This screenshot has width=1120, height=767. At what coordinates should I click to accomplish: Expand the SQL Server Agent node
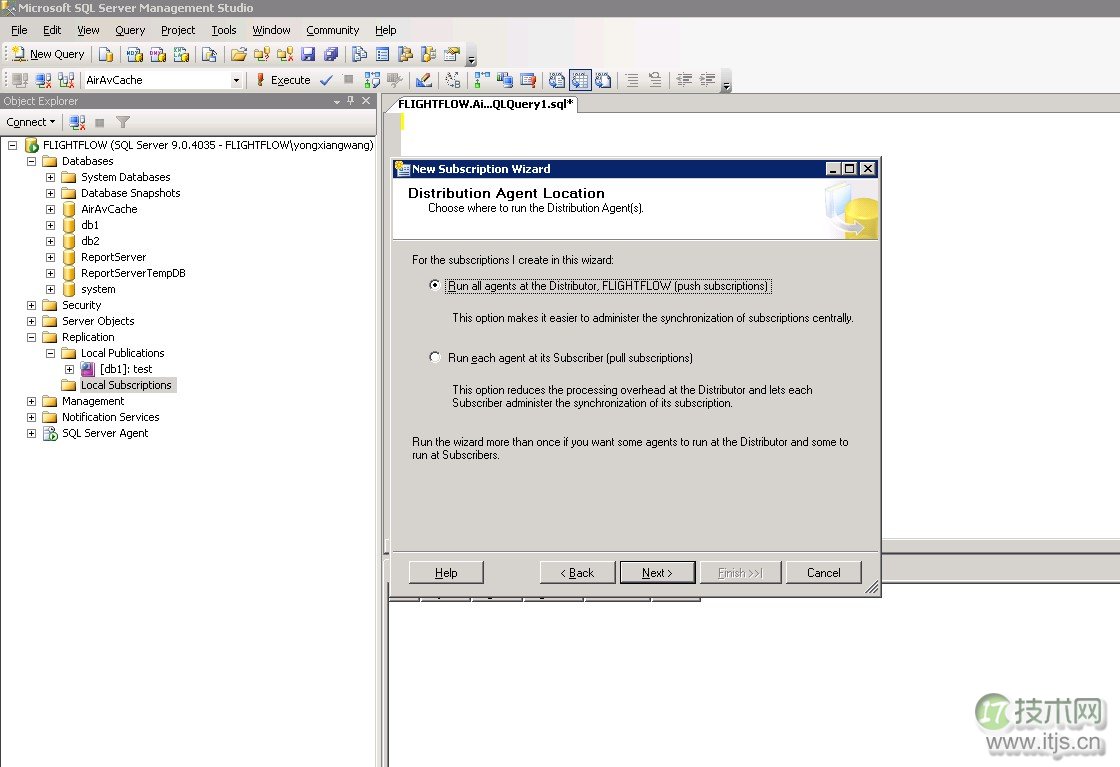click(x=31, y=433)
